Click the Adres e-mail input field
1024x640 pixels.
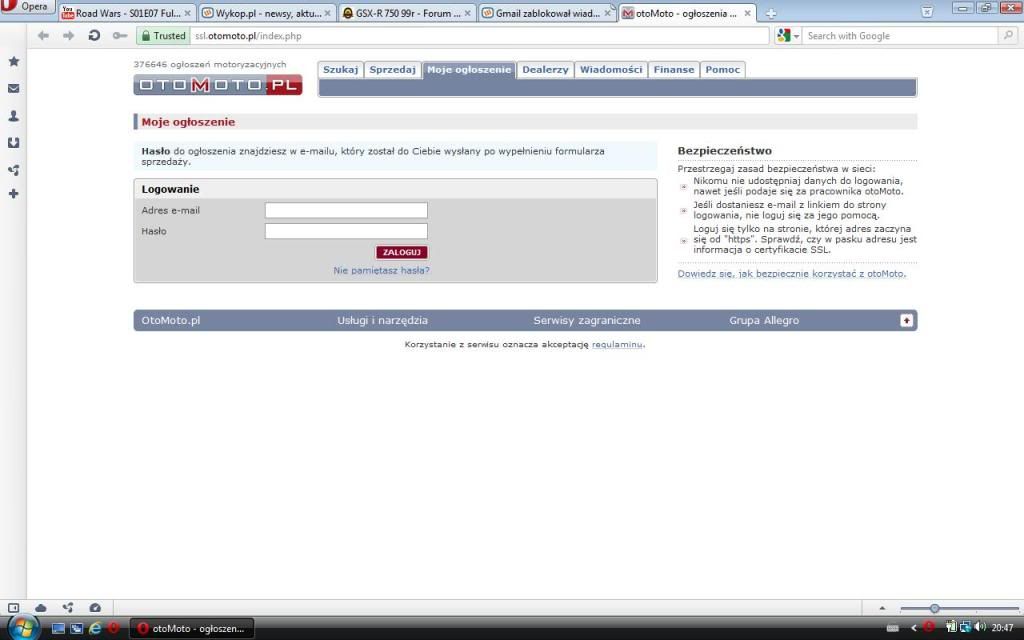click(346, 210)
